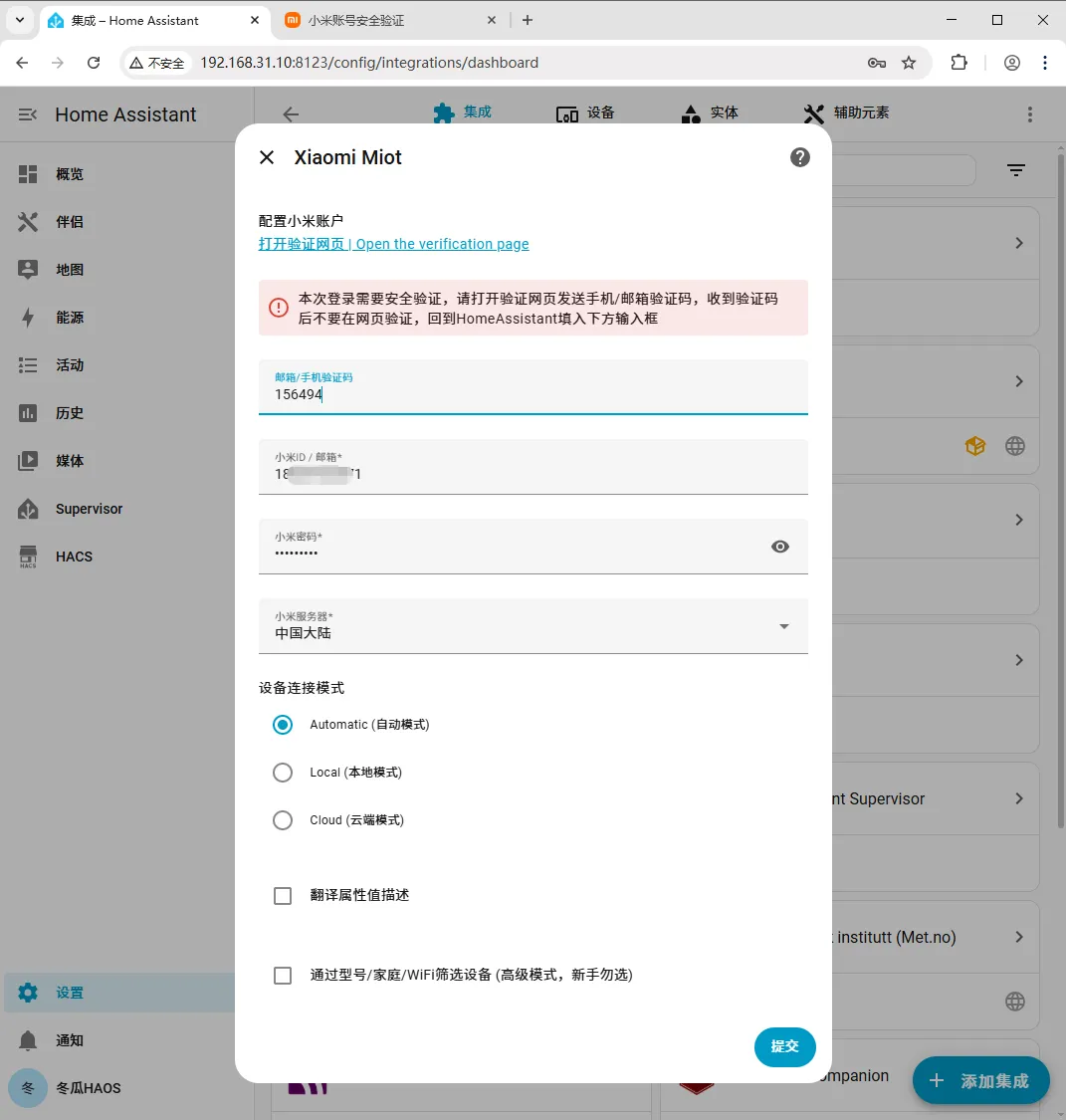Open the Chrome three-dot menu

(x=1044, y=63)
